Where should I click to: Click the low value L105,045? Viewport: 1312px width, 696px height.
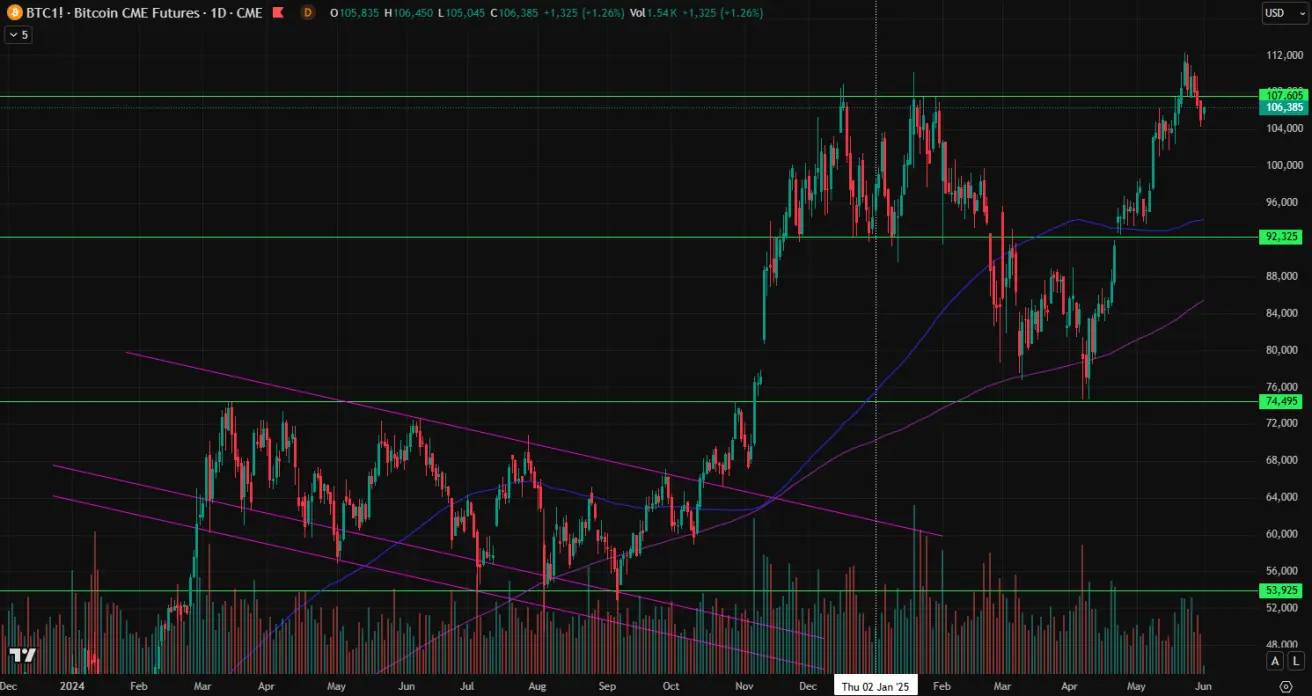[x=461, y=12]
